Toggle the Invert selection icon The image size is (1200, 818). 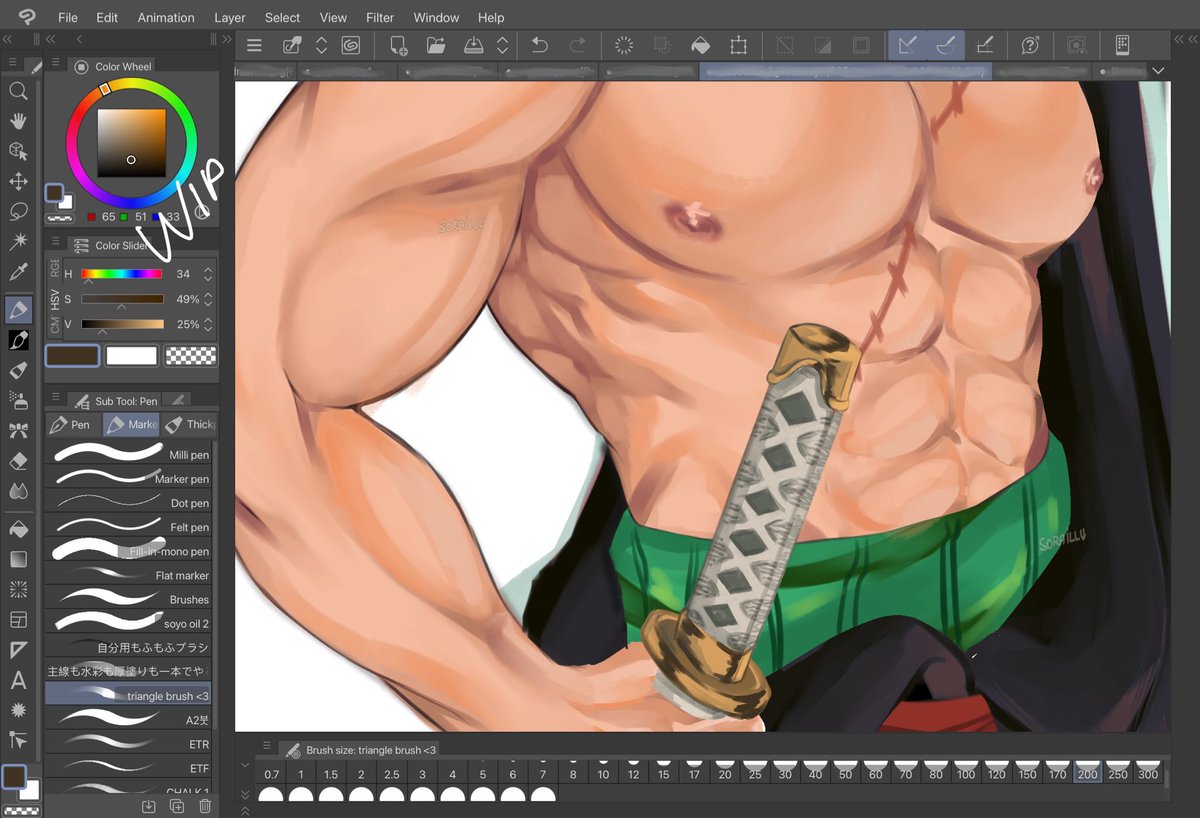pos(822,45)
